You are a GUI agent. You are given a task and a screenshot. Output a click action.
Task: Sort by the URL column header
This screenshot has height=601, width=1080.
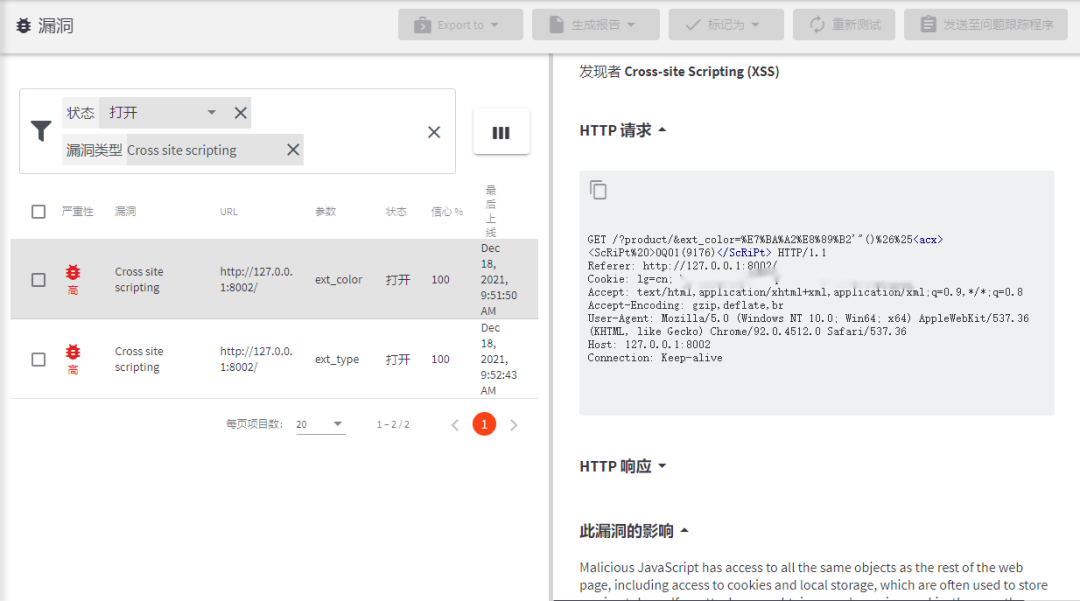[x=229, y=211]
